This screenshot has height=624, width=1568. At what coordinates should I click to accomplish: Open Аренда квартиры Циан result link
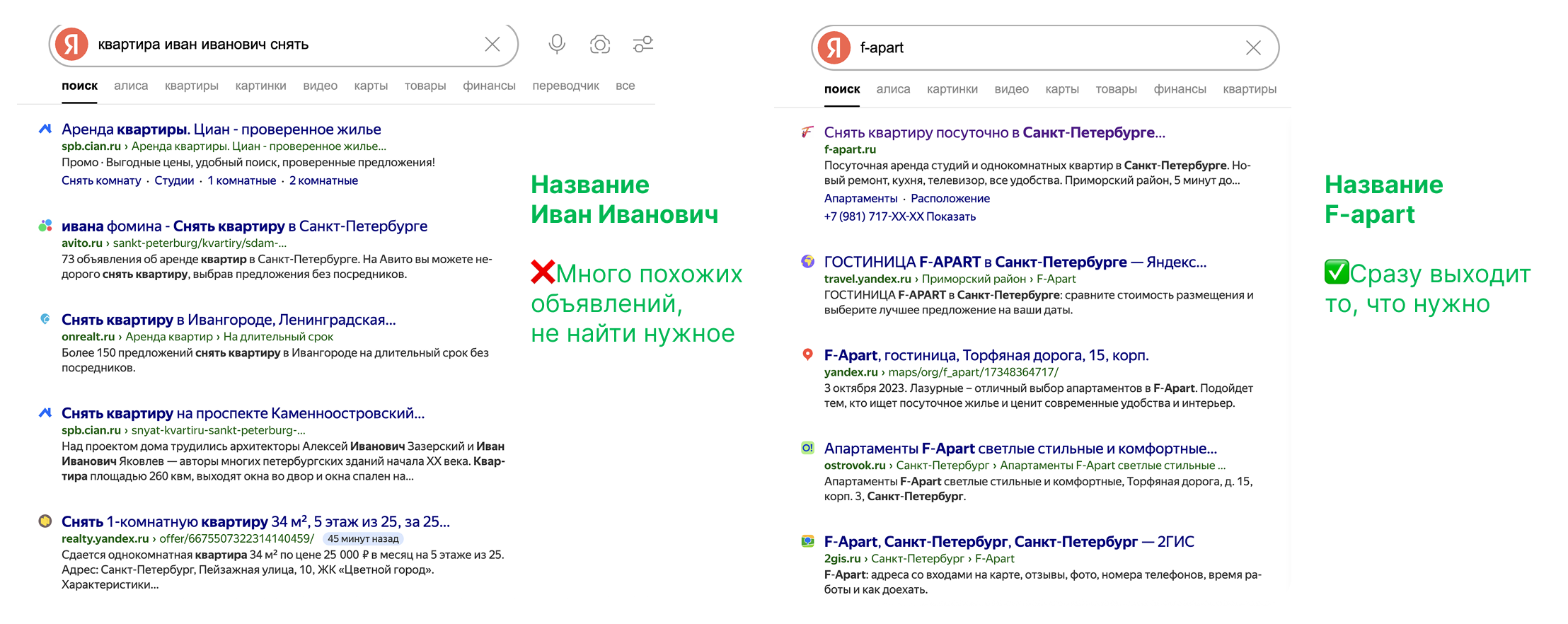tap(221, 129)
